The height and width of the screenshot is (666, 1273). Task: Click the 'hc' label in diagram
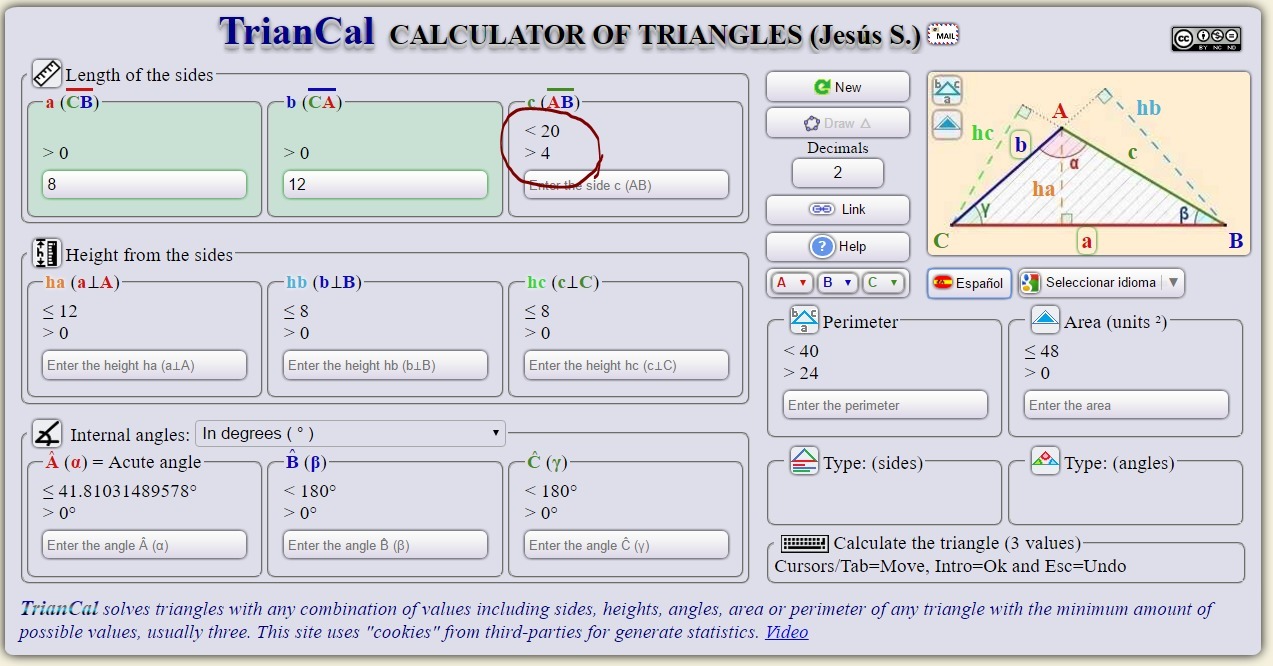click(983, 131)
